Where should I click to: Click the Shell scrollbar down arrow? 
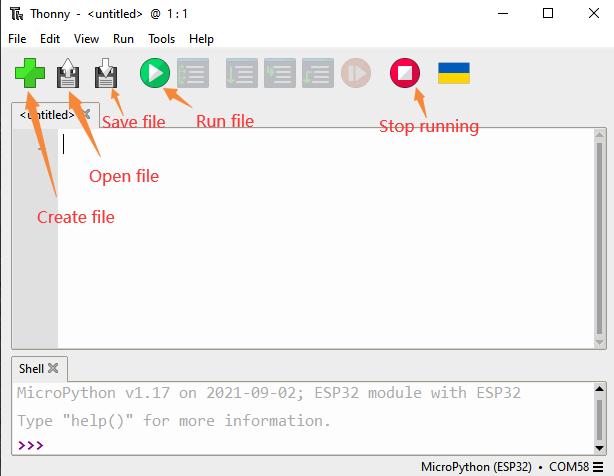tap(599, 448)
